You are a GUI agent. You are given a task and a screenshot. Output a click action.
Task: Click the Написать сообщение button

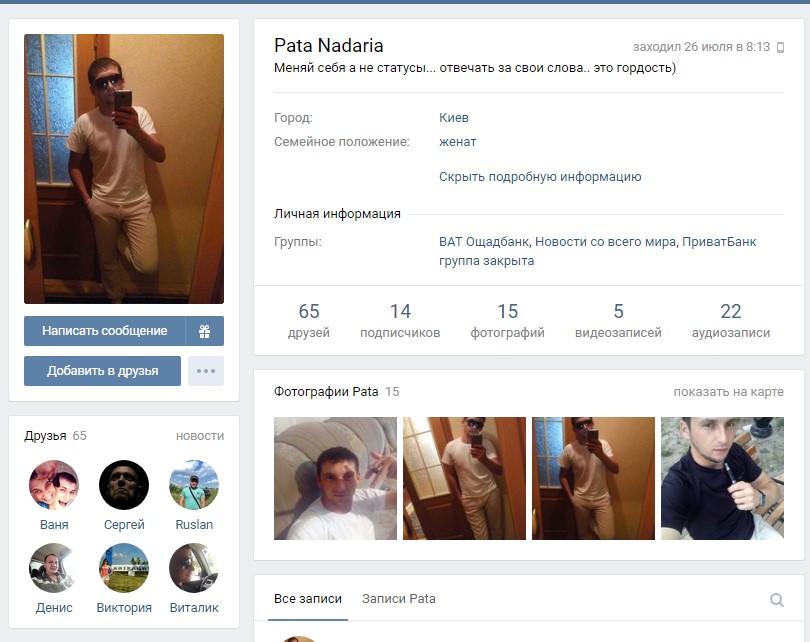(x=104, y=331)
